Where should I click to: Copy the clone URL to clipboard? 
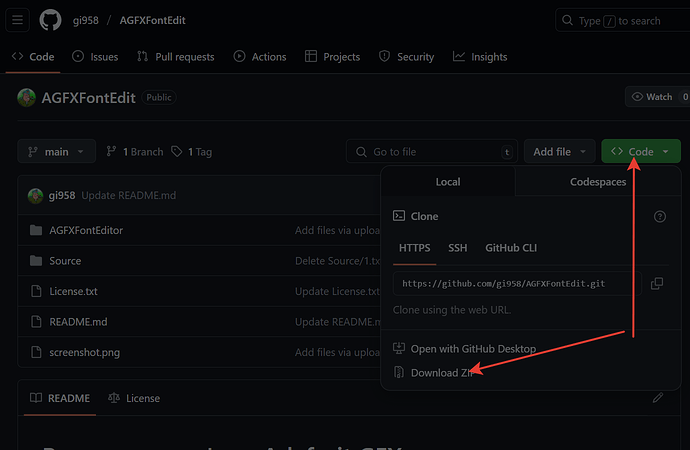657,284
